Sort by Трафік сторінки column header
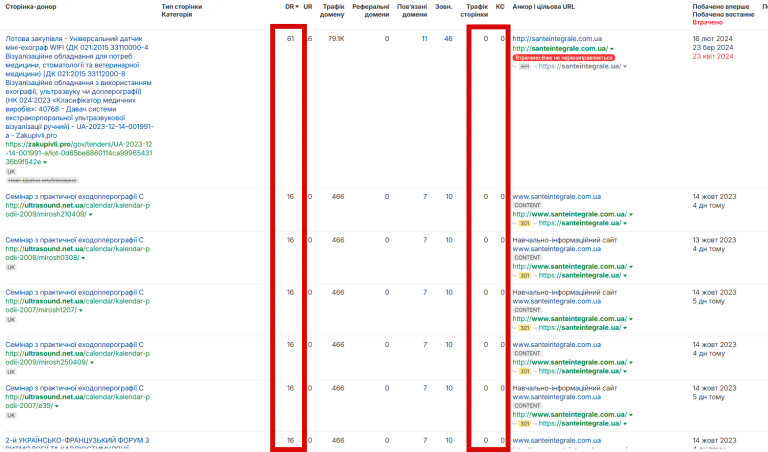Image resolution: width=768 pixels, height=452 pixels. [x=474, y=11]
